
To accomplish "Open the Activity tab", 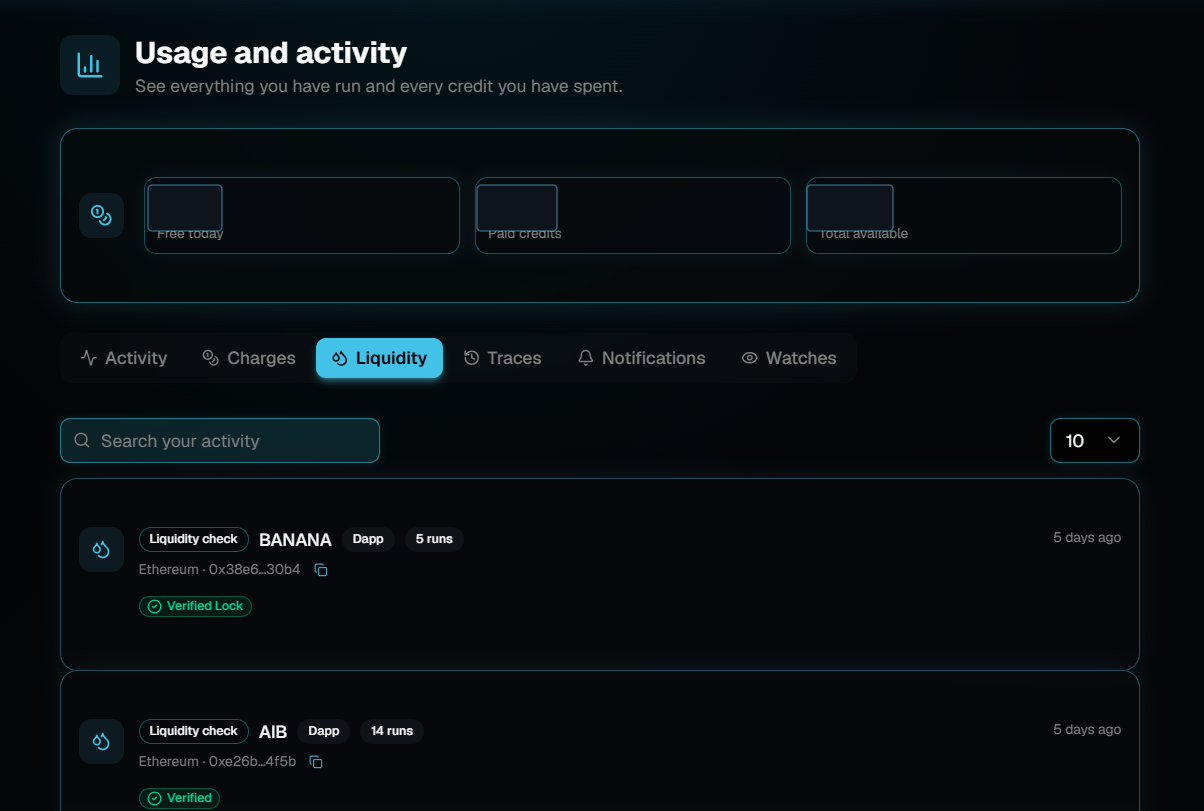I will [124, 358].
